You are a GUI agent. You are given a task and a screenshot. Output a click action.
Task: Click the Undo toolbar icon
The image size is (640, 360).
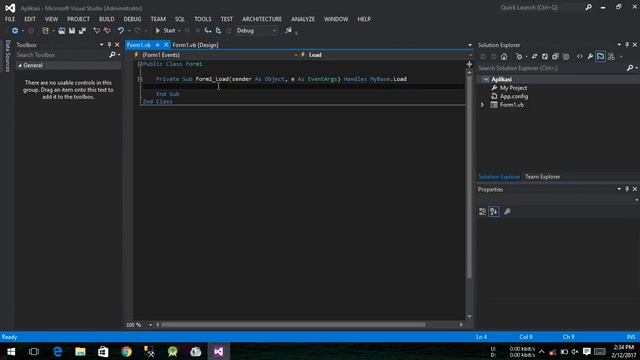tap(120, 31)
